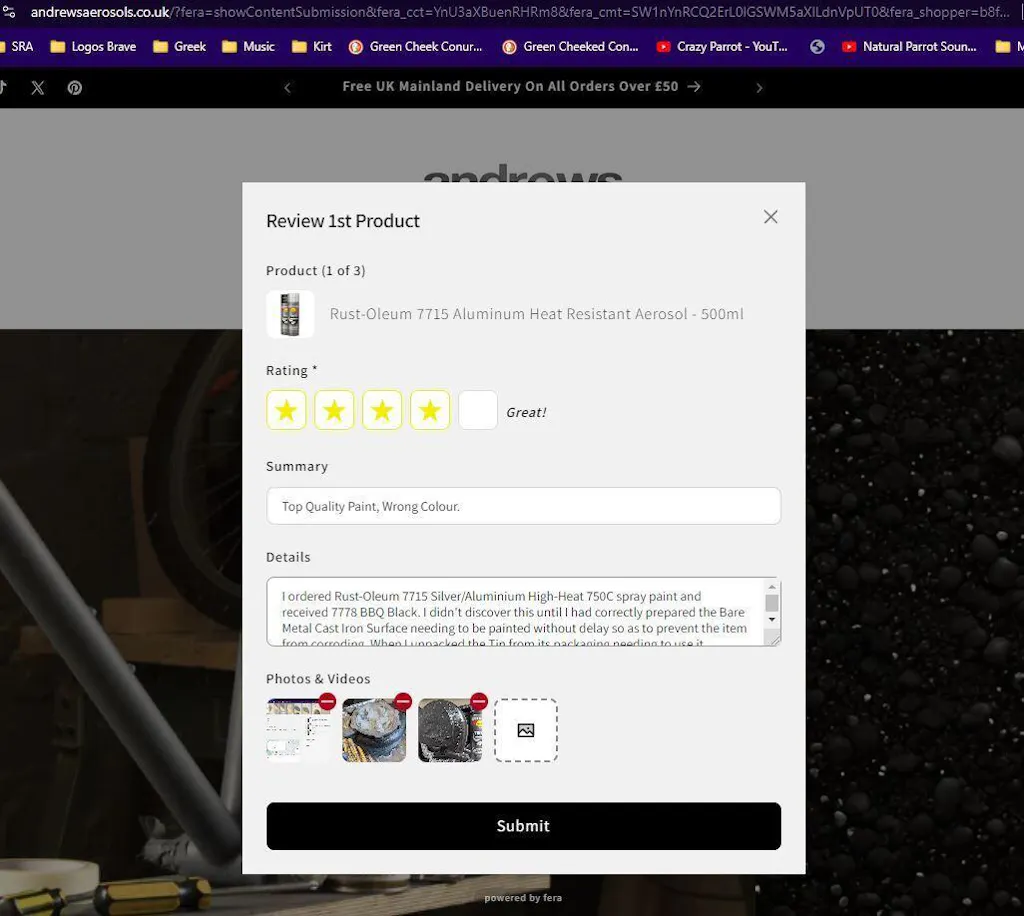The width and height of the screenshot is (1024, 916).
Task: Set rating to three stars
Action: 382,410
